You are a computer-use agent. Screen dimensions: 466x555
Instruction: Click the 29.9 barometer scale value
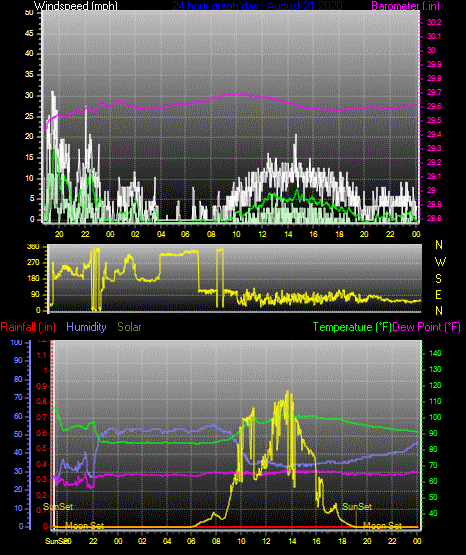(434, 64)
